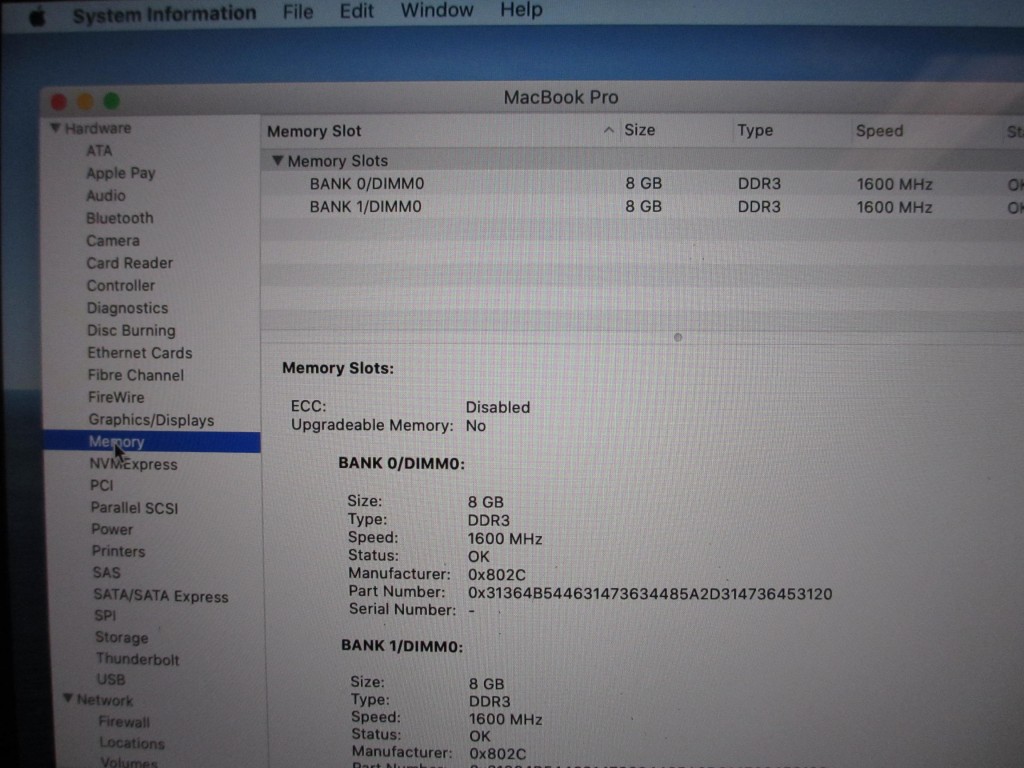Sort by the Memory Slot column header
The height and width of the screenshot is (768, 1024).
tap(314, 131)
